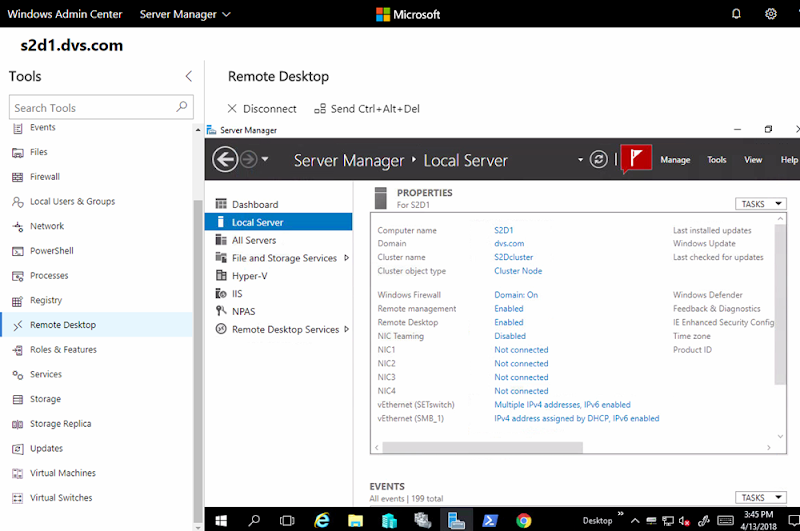The image size is (800, 531).
Task: Click the Properties vertical scrollbar thumb
Action: (780, 304)
